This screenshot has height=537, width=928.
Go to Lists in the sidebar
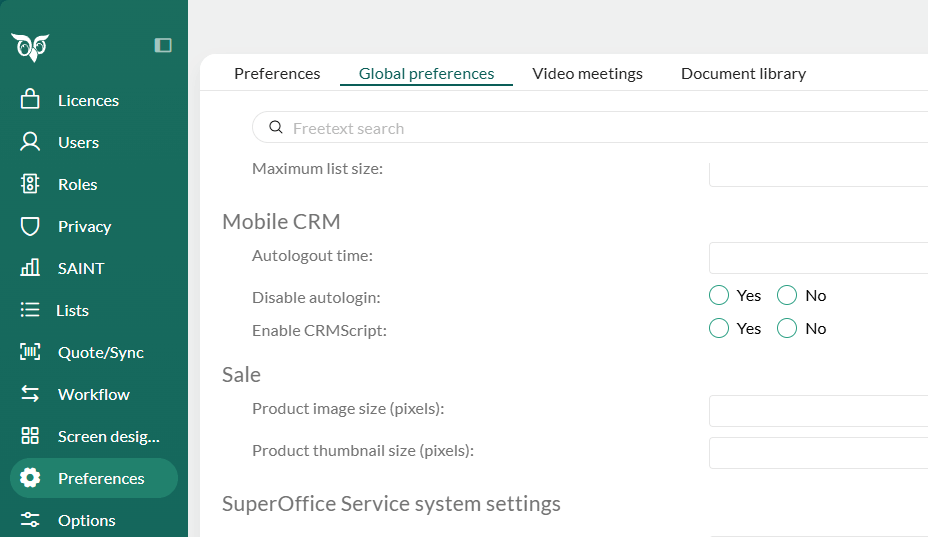click(x=72, y=311)
